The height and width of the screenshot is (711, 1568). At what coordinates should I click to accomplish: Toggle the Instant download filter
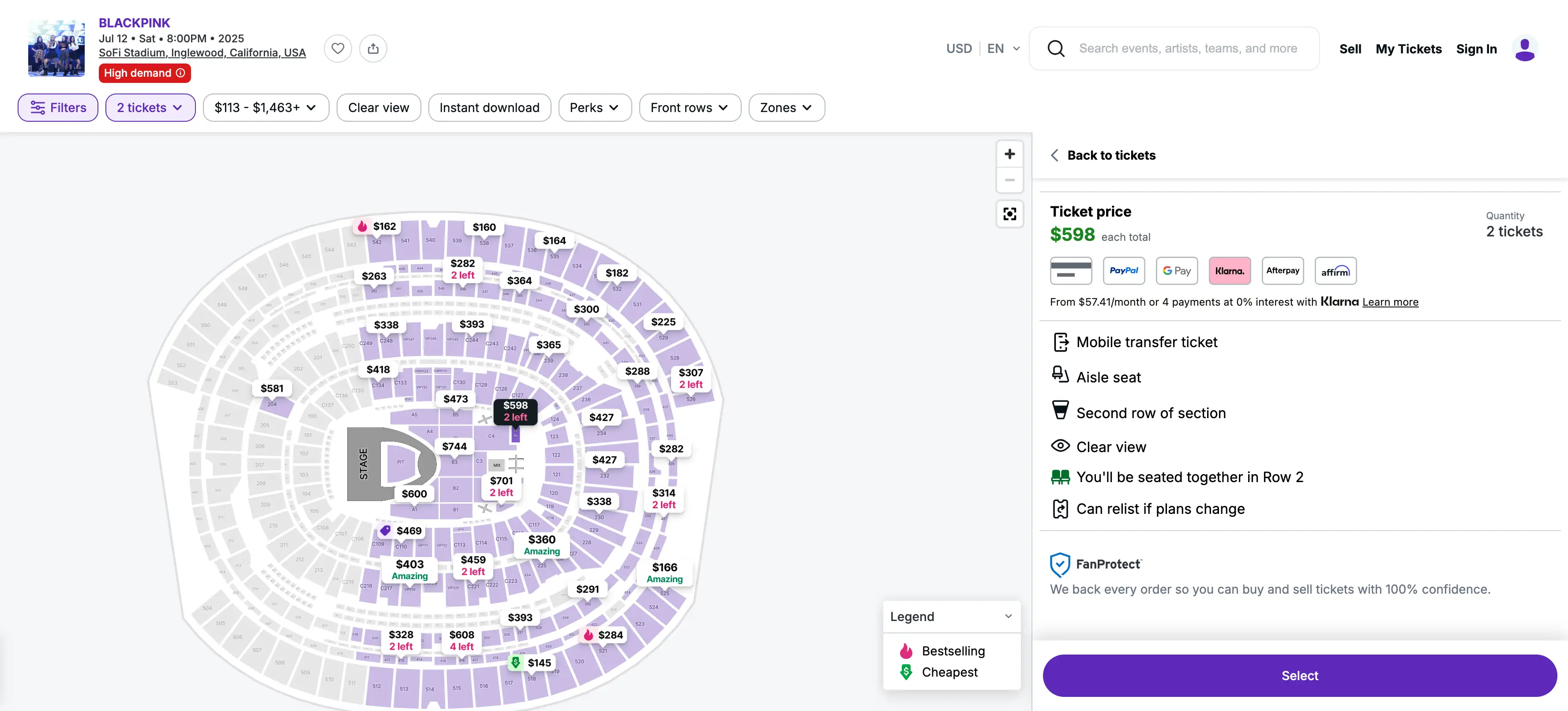489,108
